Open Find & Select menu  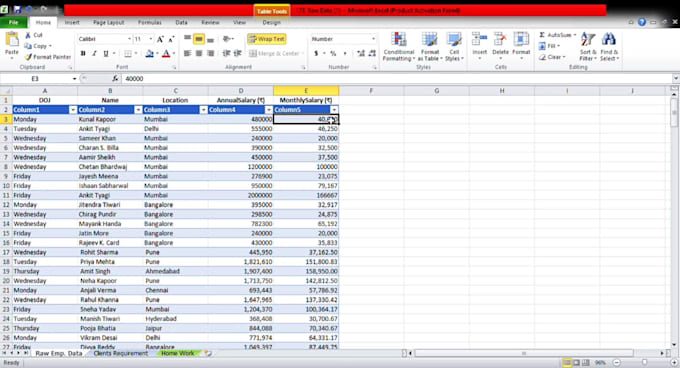(x=609, y=46)
